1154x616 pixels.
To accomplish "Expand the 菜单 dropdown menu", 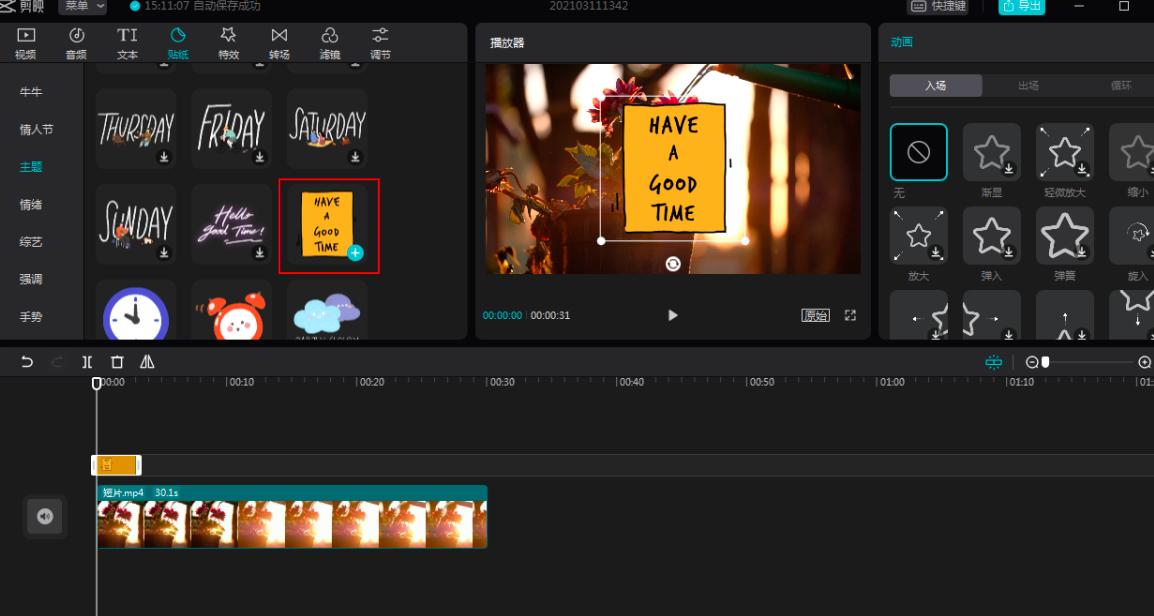I will tap(84, 6).
